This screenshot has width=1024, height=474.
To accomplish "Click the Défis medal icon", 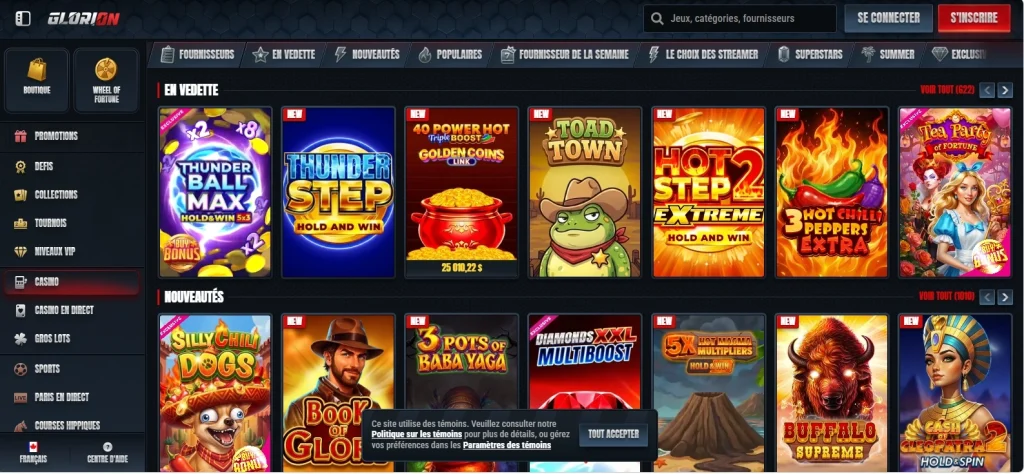I will click(21, 166).
